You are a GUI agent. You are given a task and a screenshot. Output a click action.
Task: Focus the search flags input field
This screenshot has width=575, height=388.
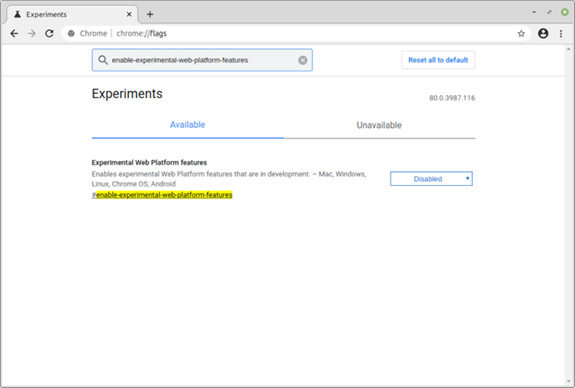coord(202,60)
